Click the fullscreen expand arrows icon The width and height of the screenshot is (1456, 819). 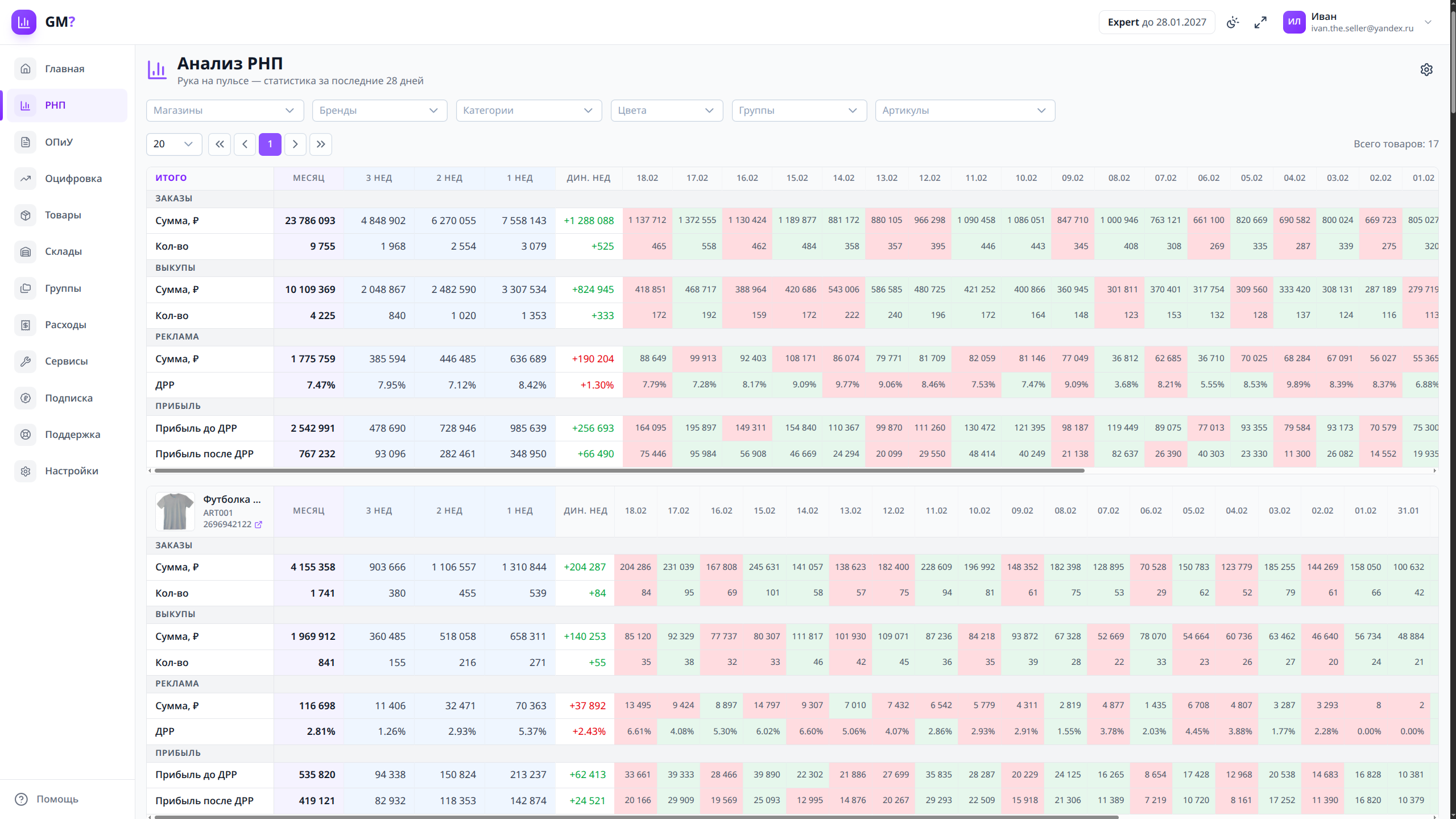(1260, 22)
